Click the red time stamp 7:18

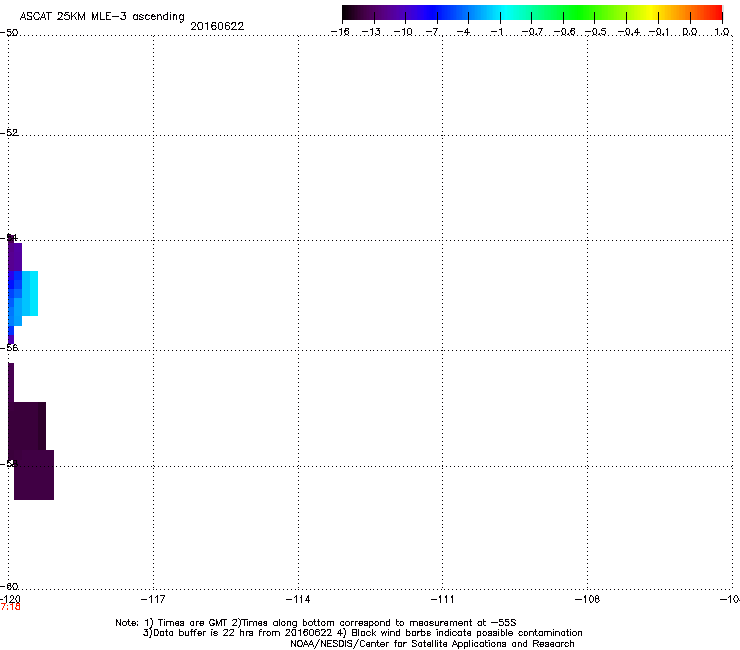point(10,607)
